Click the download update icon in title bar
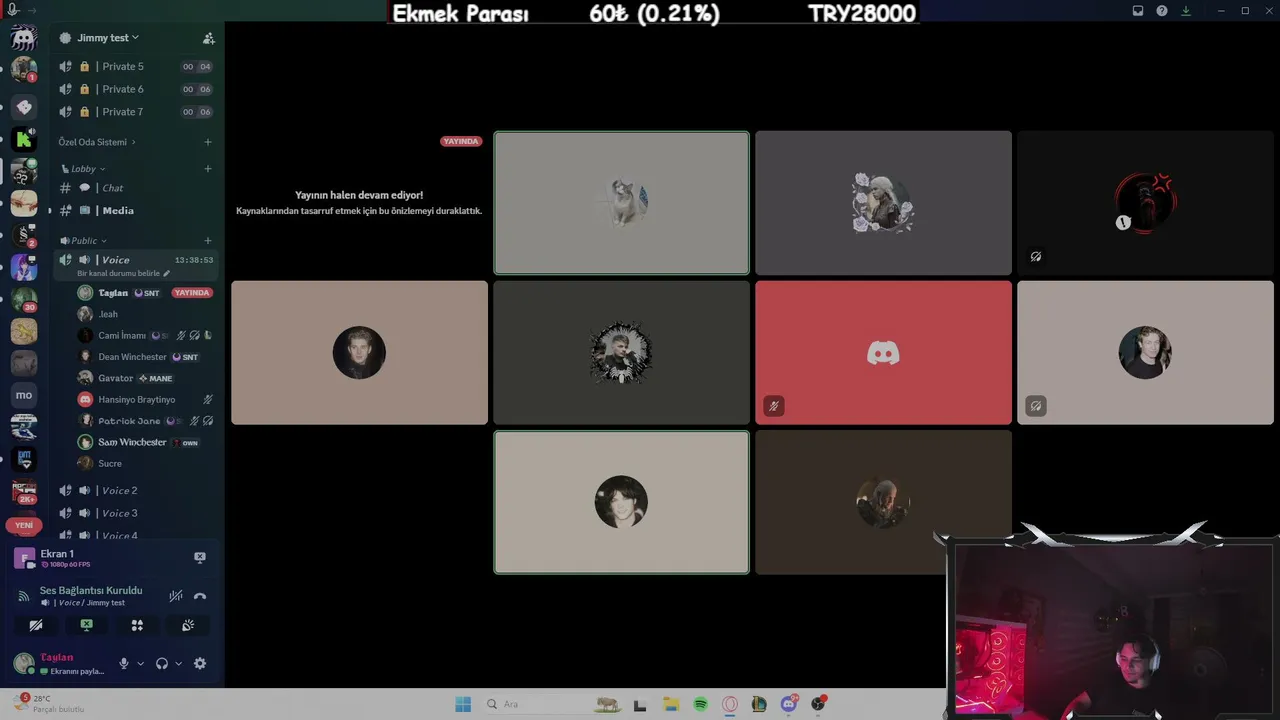1280x720 pixels. [1186, 11]
